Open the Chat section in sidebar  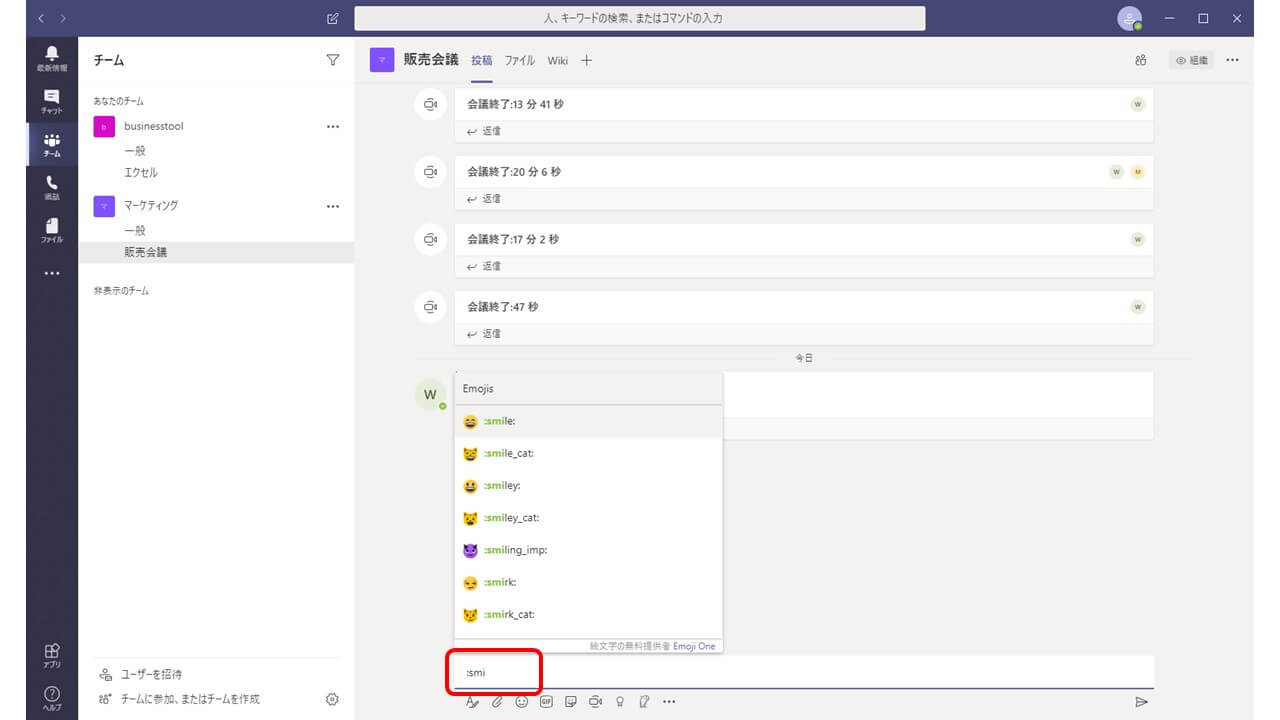point(52,101)
